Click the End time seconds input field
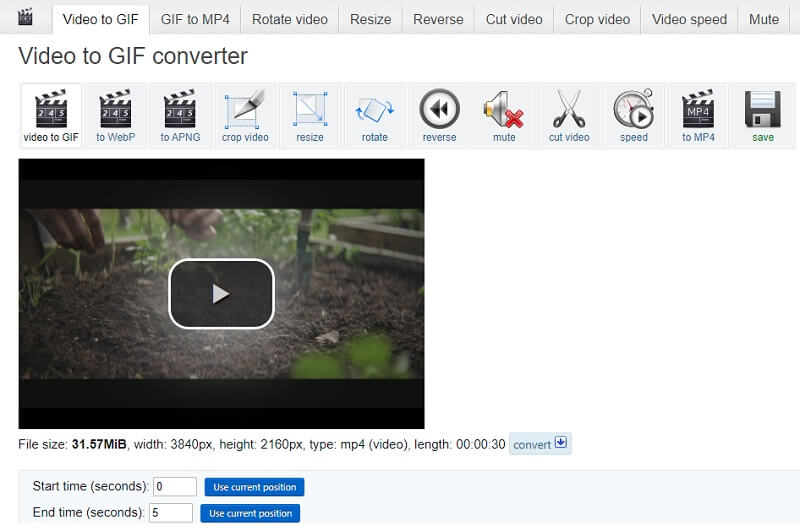 [x=171, y=513]
